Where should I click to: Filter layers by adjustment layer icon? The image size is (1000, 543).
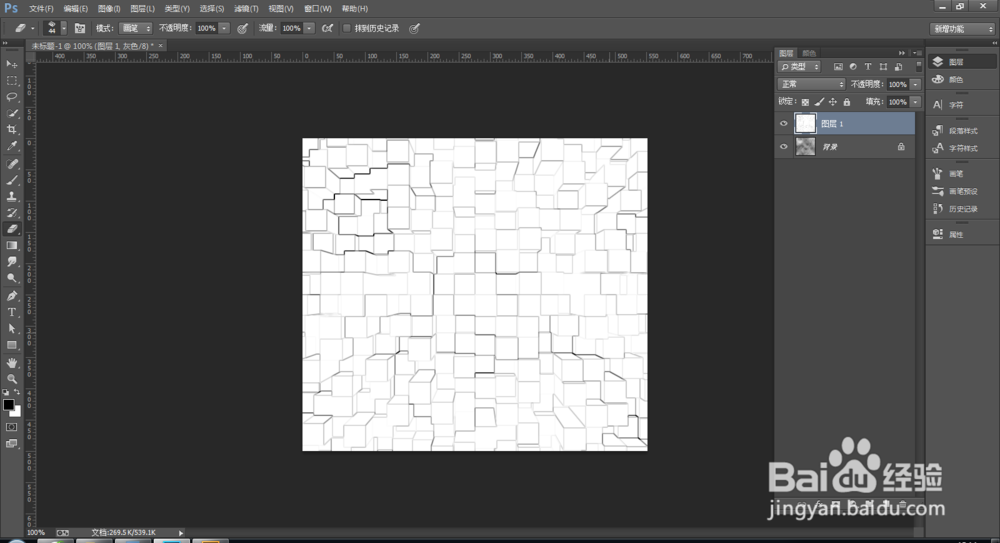click(853, 66)
